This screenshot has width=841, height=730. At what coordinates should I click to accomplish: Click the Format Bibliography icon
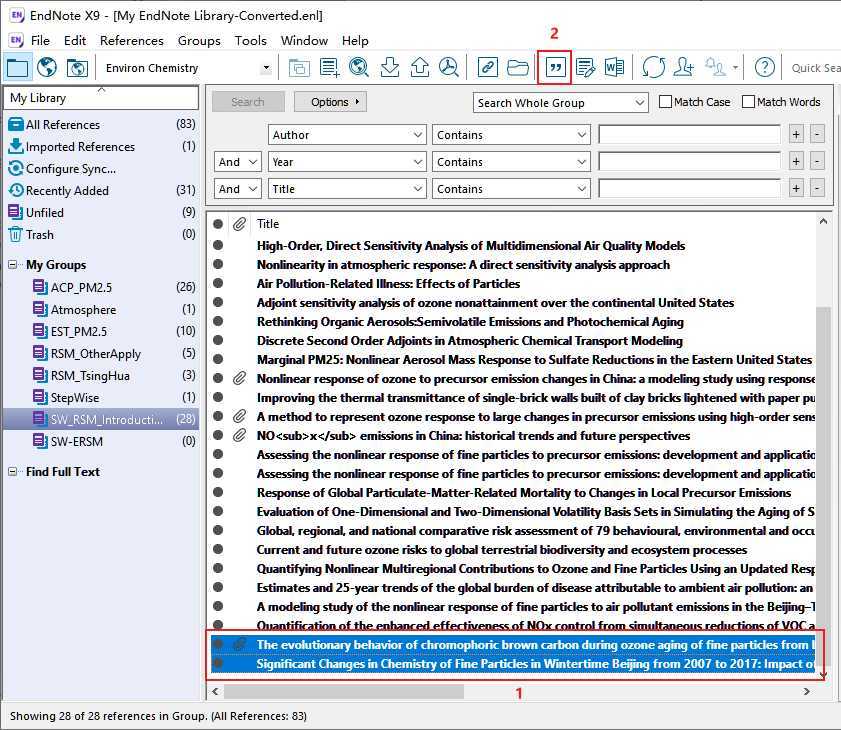585,68
